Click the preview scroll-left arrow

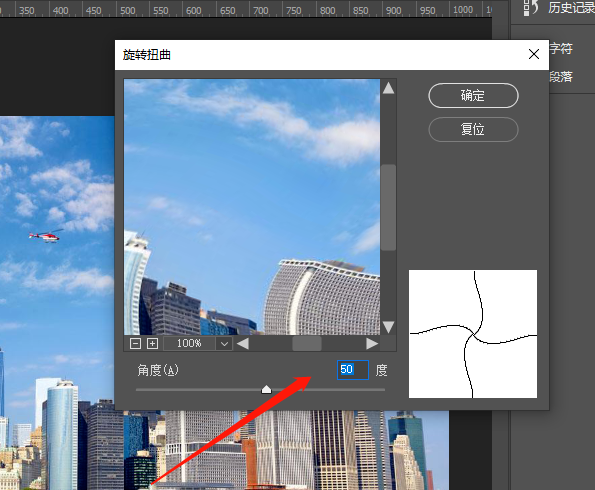click(x=243, y=344)
